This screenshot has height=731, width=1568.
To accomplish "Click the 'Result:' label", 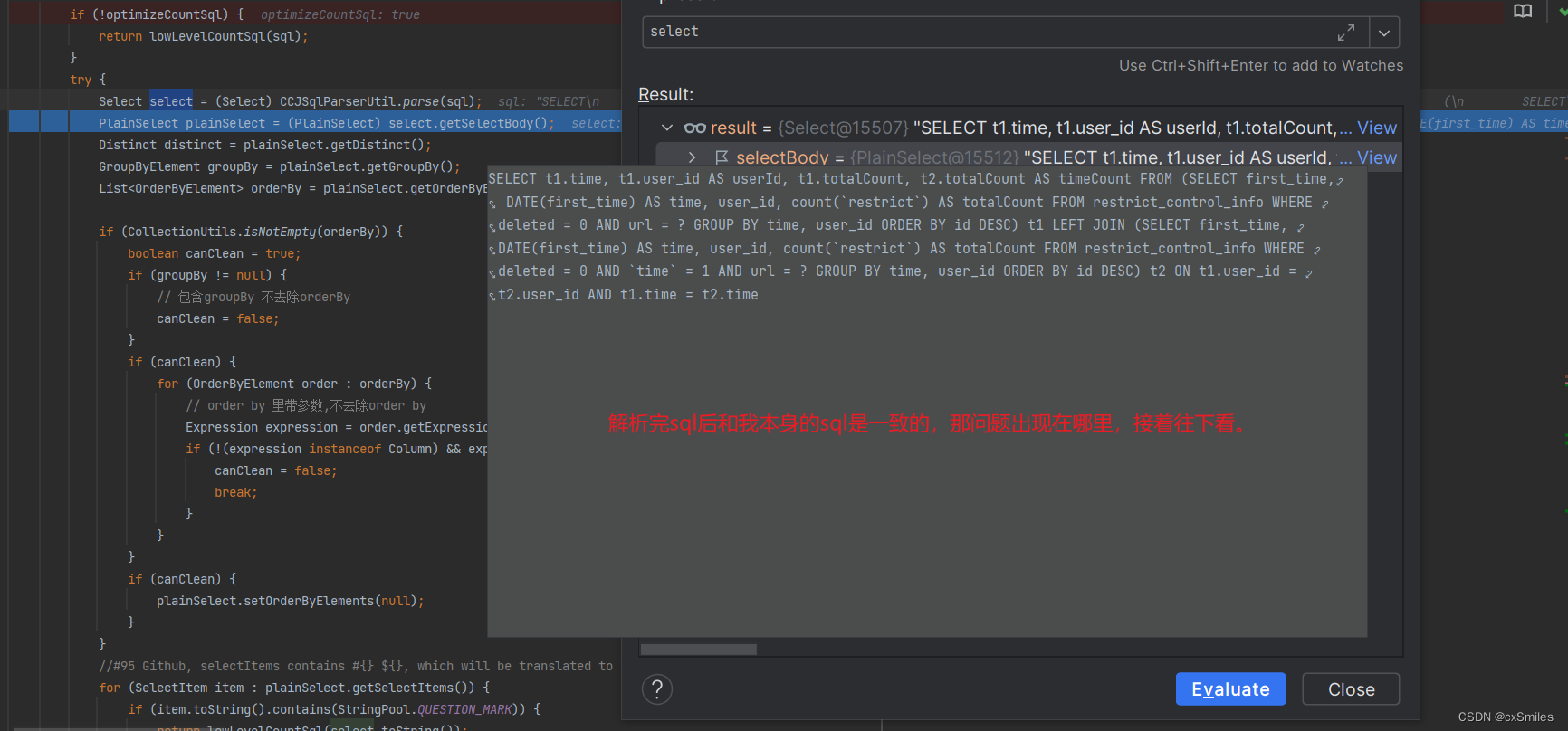I will coord(666,94).
